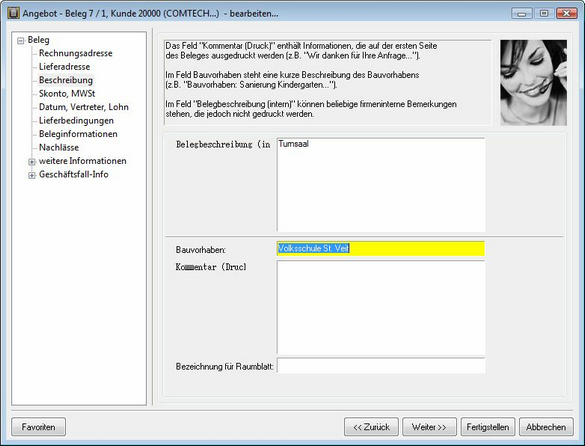
Task: Click the yellow Bauvorhaben input field
Action: click(x=381, y=249)
